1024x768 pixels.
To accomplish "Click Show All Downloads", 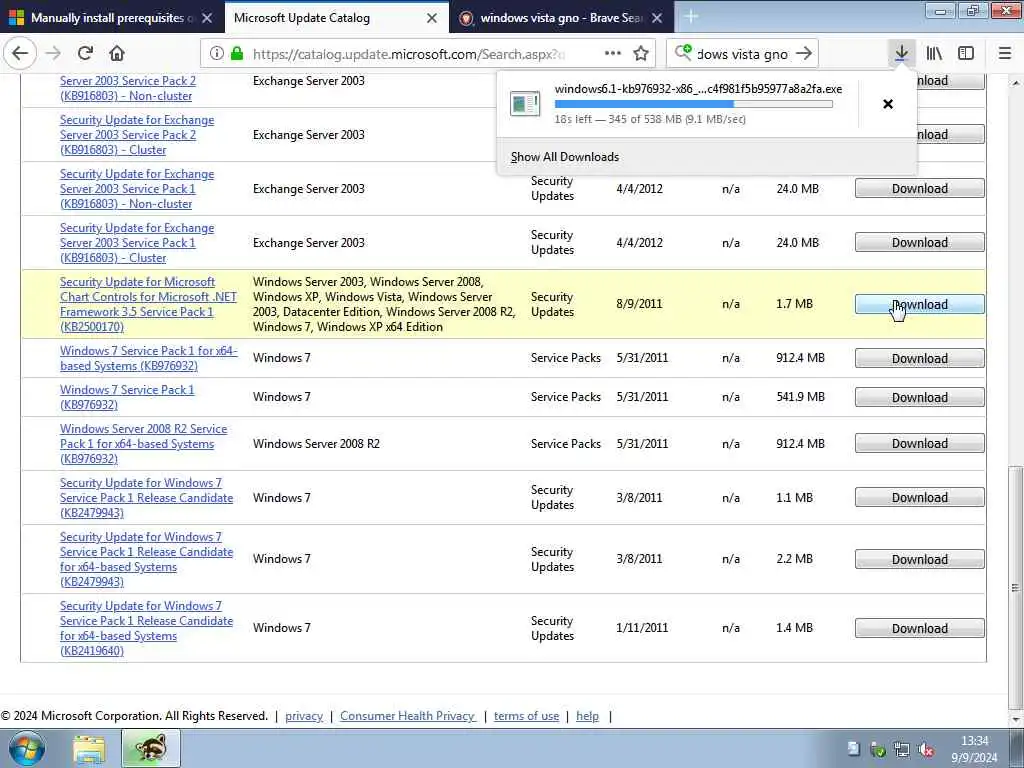I will click(564, 157).
